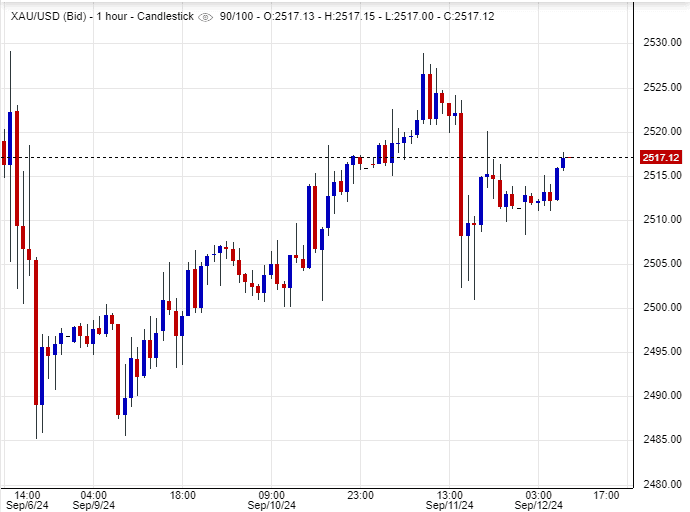Click the latest blue candle at the dashed line
690x512 pixels.
[x=564, y=163]
